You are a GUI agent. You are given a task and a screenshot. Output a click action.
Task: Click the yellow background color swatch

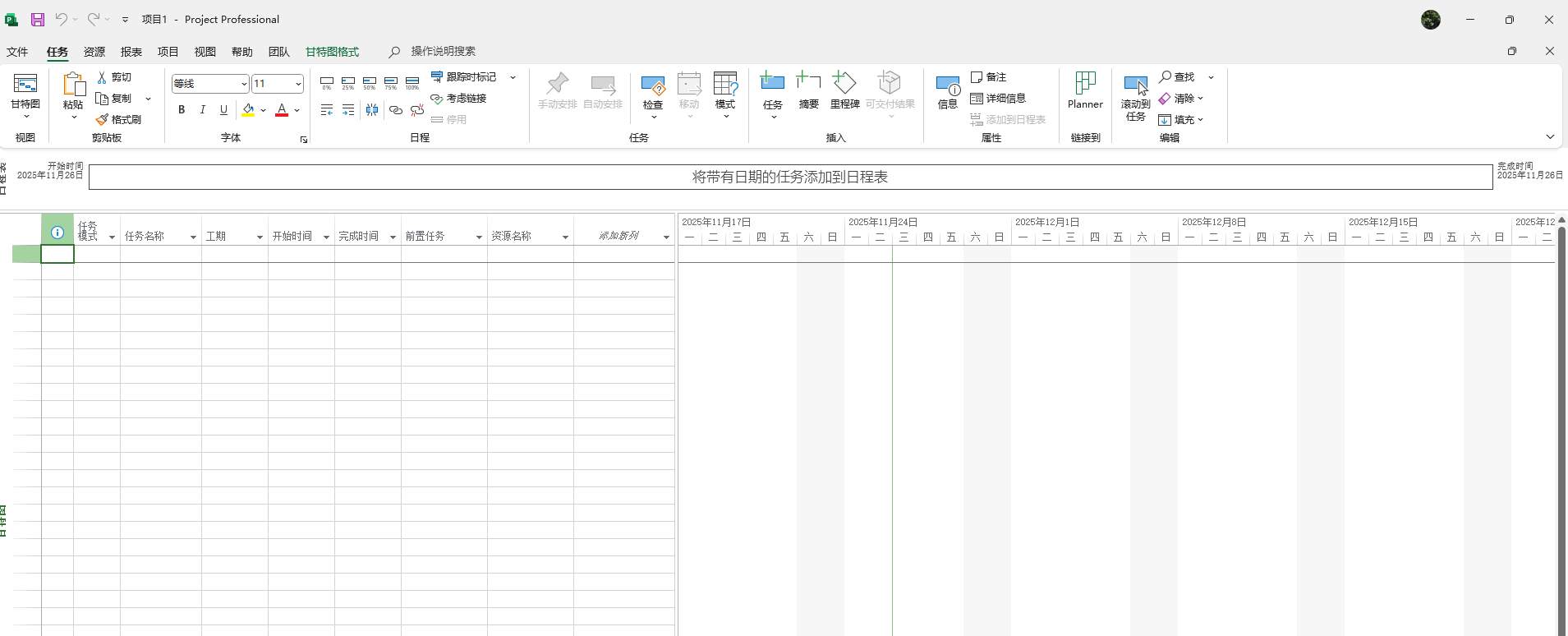click(x=248, y=110)
